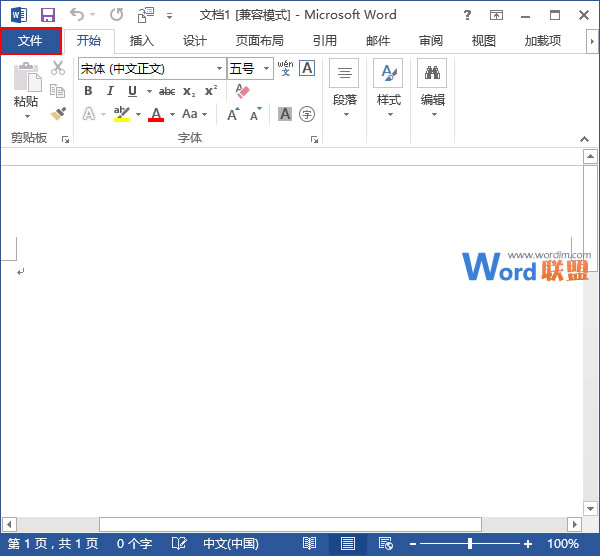Open Ribbon Display Options icon

[x=496, y=15]
